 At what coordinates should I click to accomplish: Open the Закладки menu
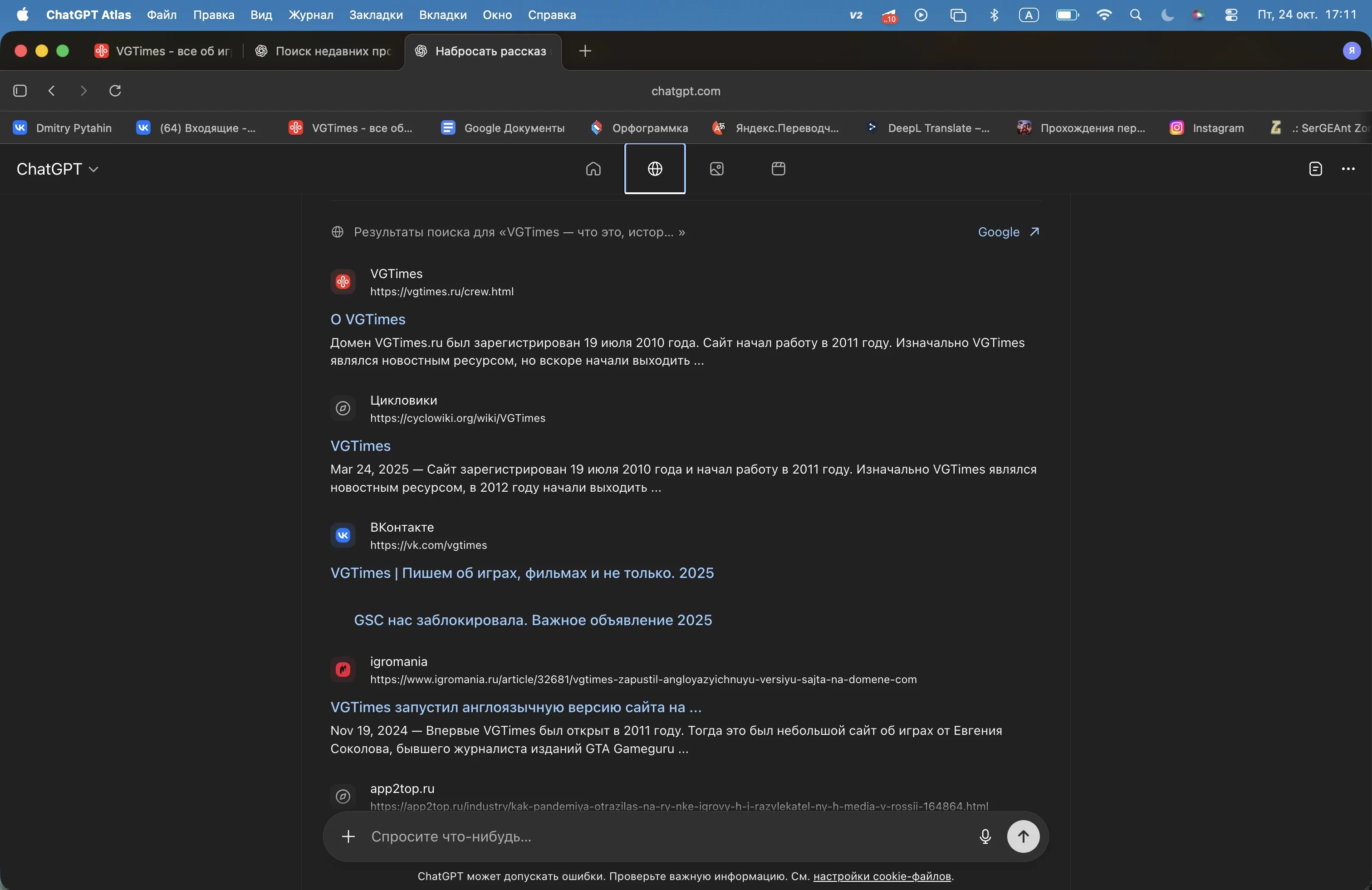[376, 15]
